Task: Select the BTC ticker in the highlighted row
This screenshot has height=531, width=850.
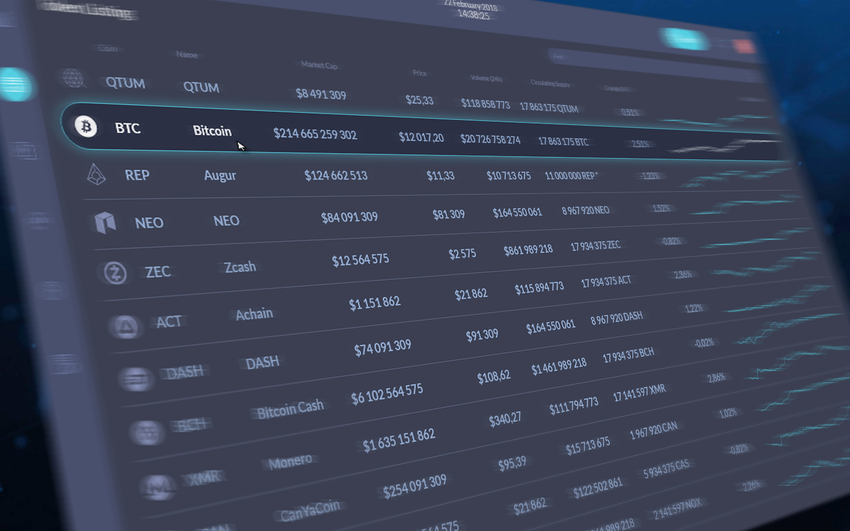Action: point(127,128)
